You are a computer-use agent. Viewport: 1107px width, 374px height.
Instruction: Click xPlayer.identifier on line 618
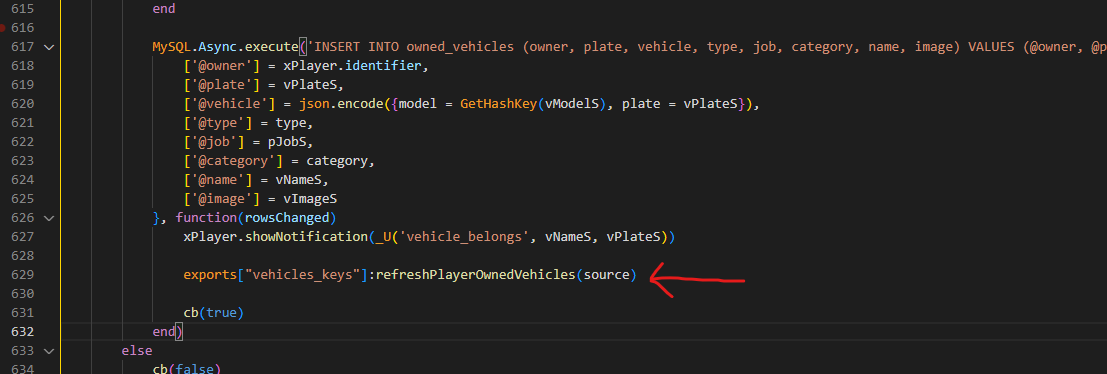point(352,66)
